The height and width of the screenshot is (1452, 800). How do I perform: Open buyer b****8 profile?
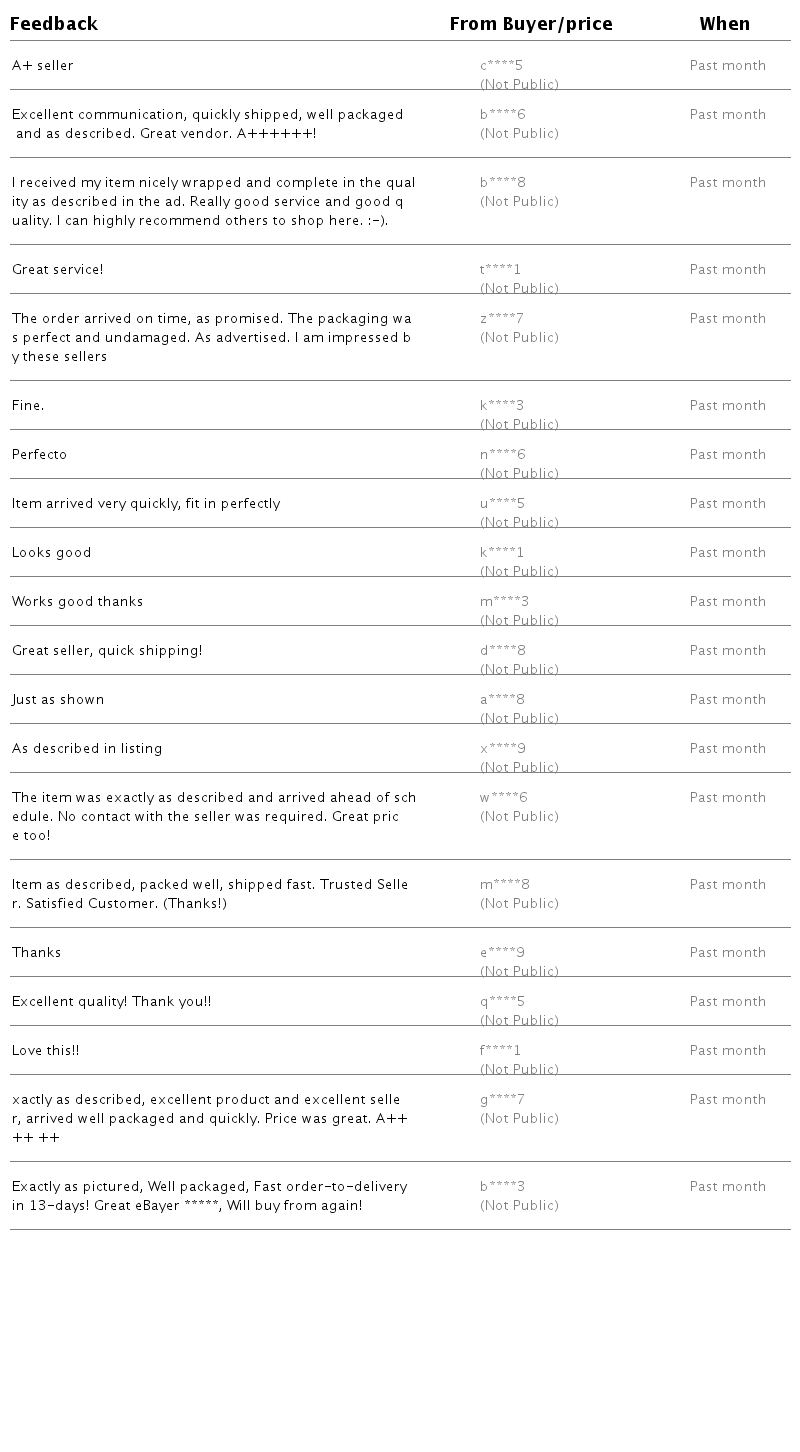pyautogui.click(x=502, y=183)
